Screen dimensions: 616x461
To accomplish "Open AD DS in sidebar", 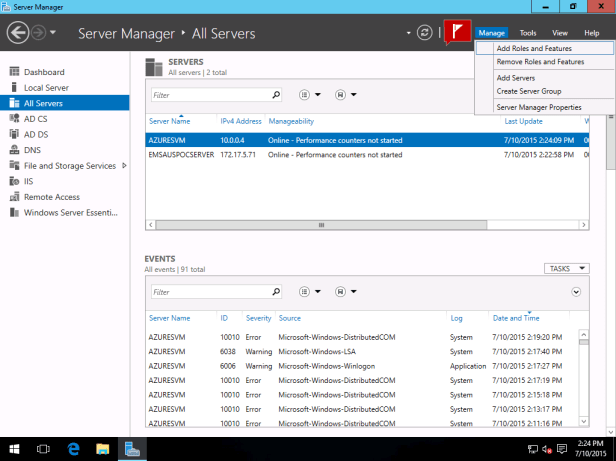I will click(x=36, y=134).
